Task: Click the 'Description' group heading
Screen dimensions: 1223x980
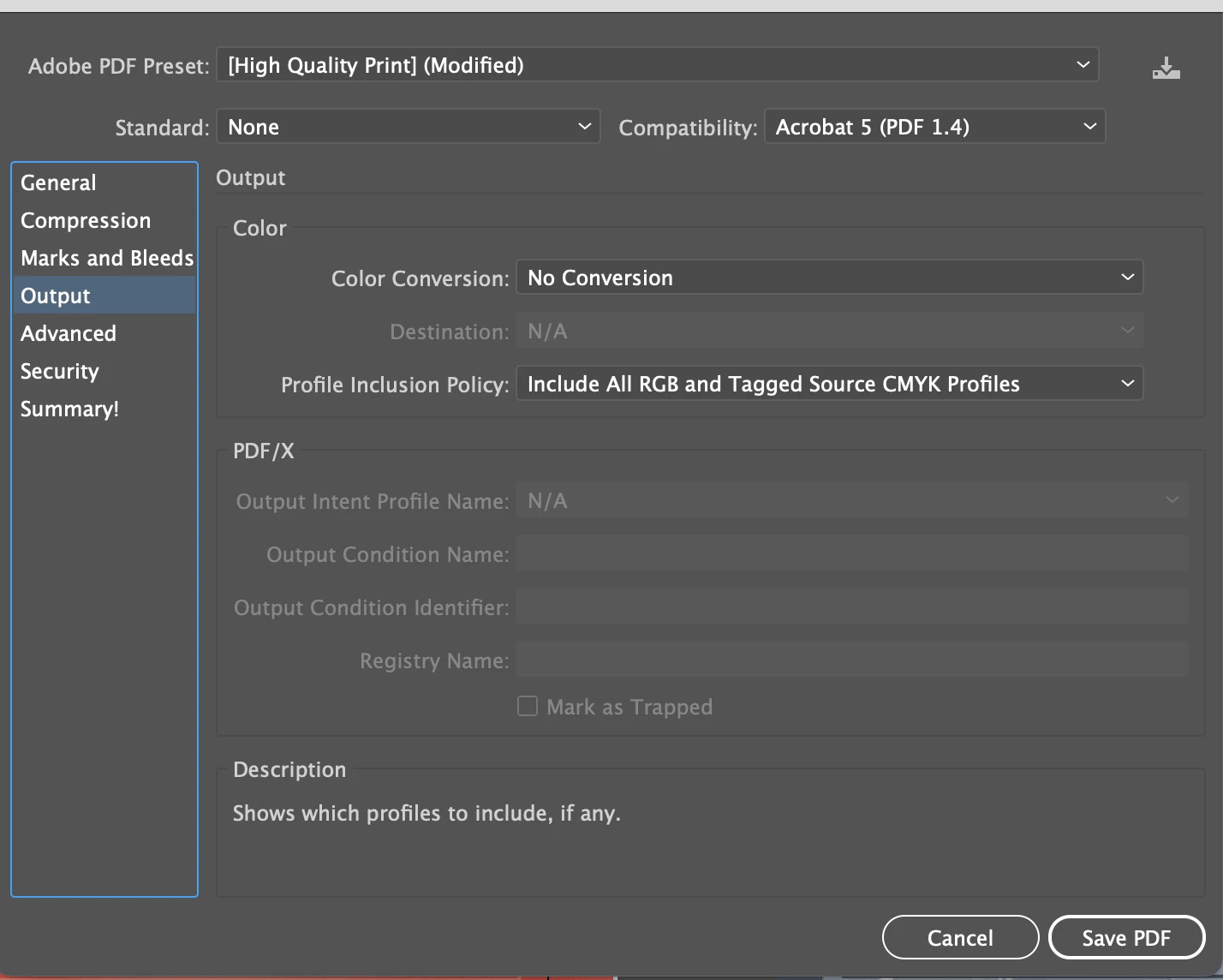Action: click(289, 769)
